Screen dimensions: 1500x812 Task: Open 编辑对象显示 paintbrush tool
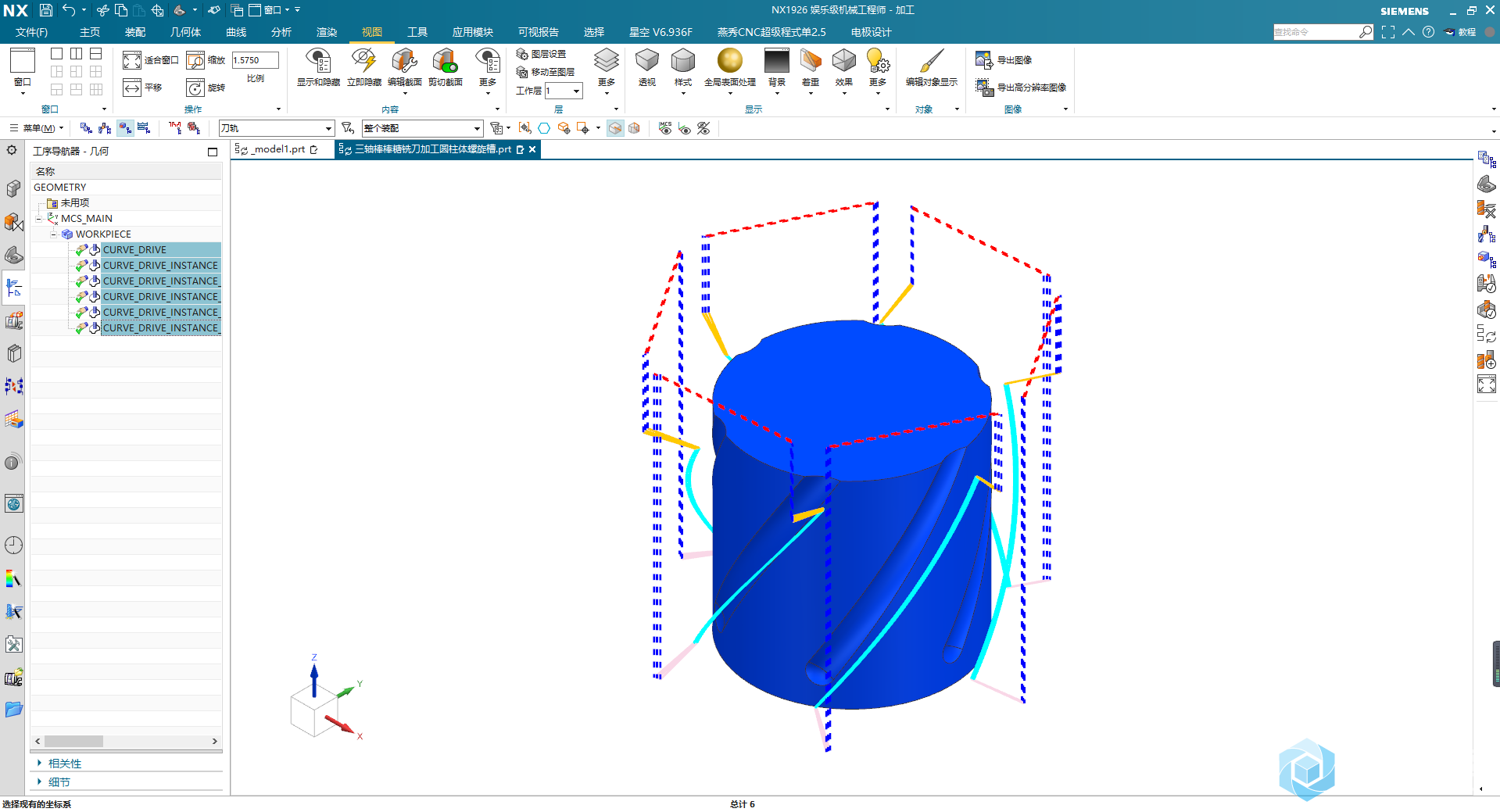click(931, 66)
